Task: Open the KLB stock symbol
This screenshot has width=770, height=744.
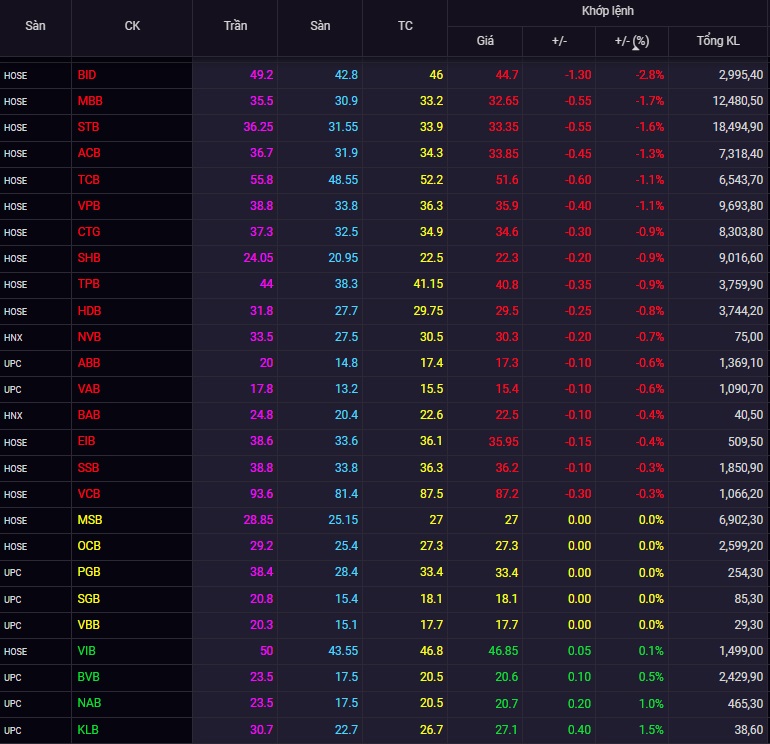Action: pyautogui.click(x=89, y=730)
